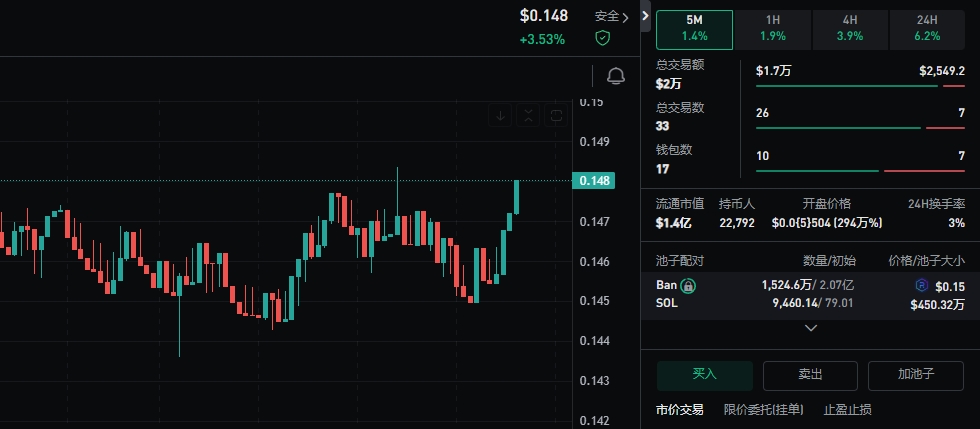The width and height of the screenshot is (980, 429).
Task: Collapse the side panel with arrow
Action: [646, 16]
